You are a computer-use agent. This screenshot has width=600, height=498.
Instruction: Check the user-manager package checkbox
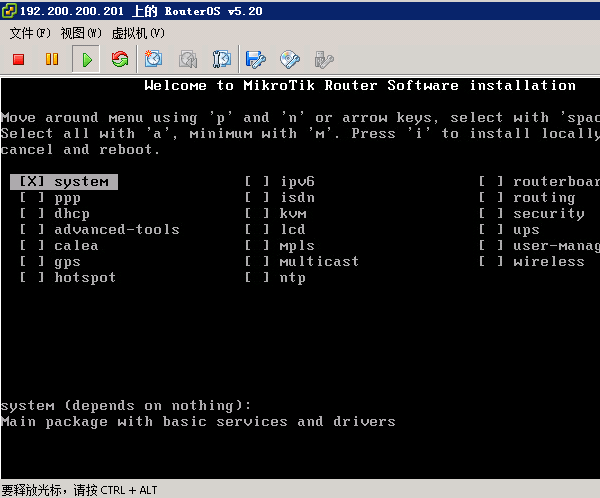point(491,245)
